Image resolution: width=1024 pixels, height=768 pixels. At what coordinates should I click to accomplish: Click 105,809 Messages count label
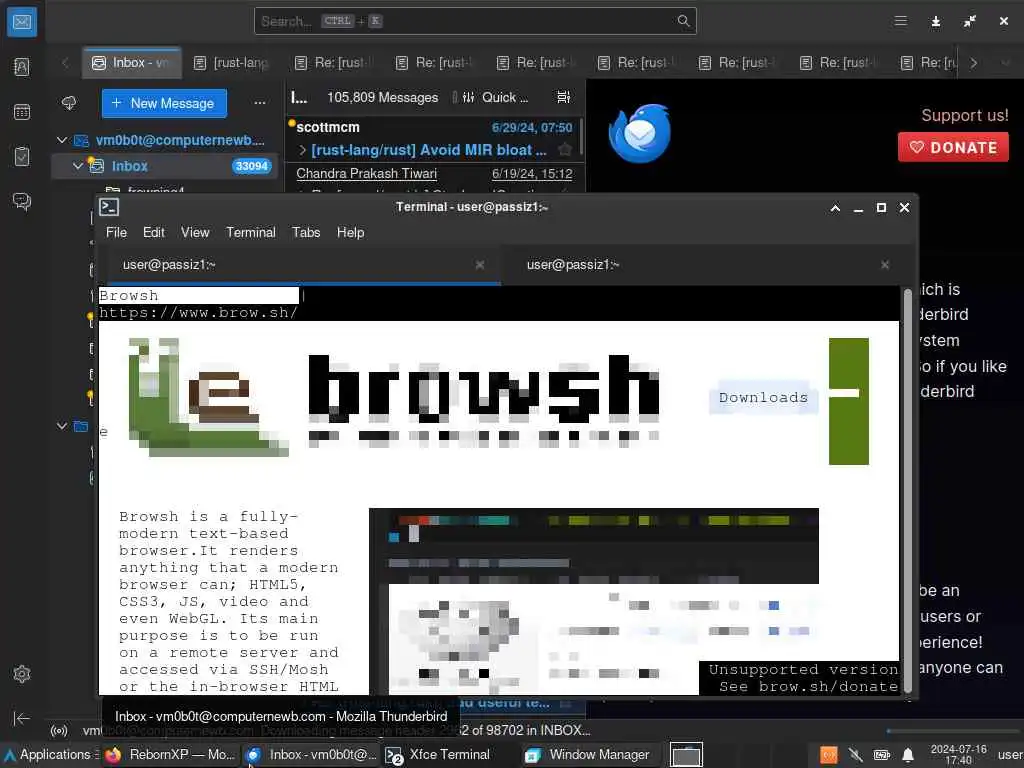pos(383,97)
